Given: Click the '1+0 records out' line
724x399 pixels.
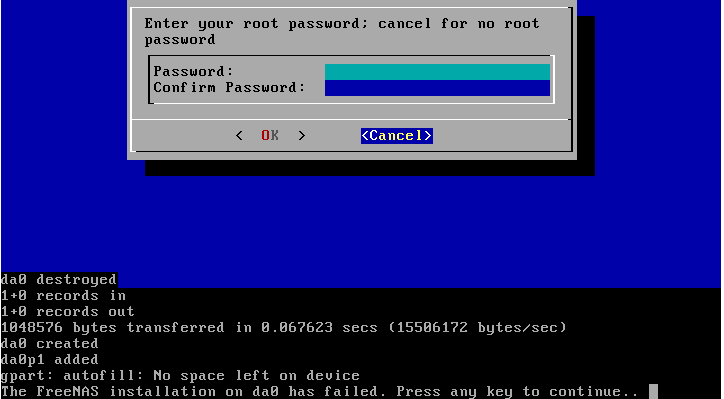Looking at the screenshot, I should [68, 312].
